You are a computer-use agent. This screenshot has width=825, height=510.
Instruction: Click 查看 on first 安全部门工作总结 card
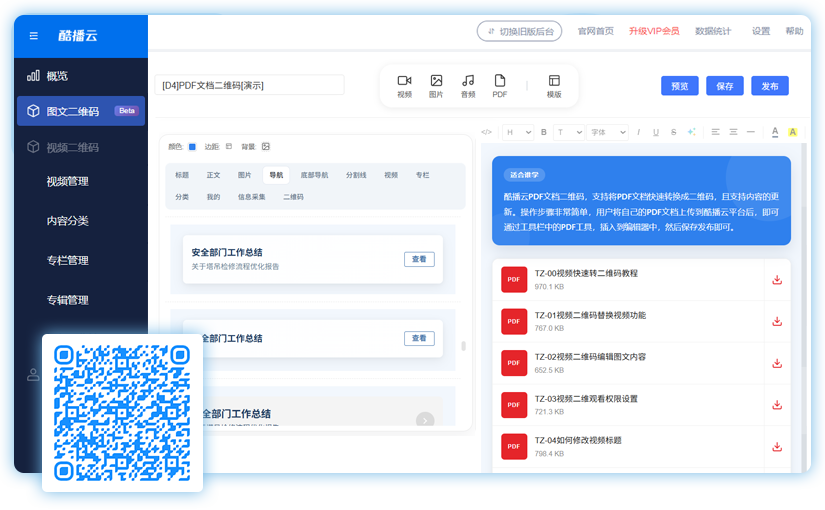tap(419, 259)
